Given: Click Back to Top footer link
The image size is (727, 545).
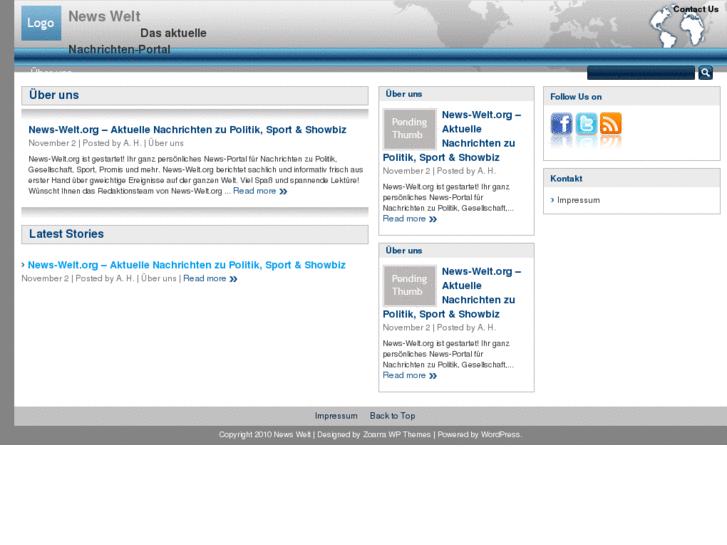Looking at the screenshot, I should pos(392,416).
